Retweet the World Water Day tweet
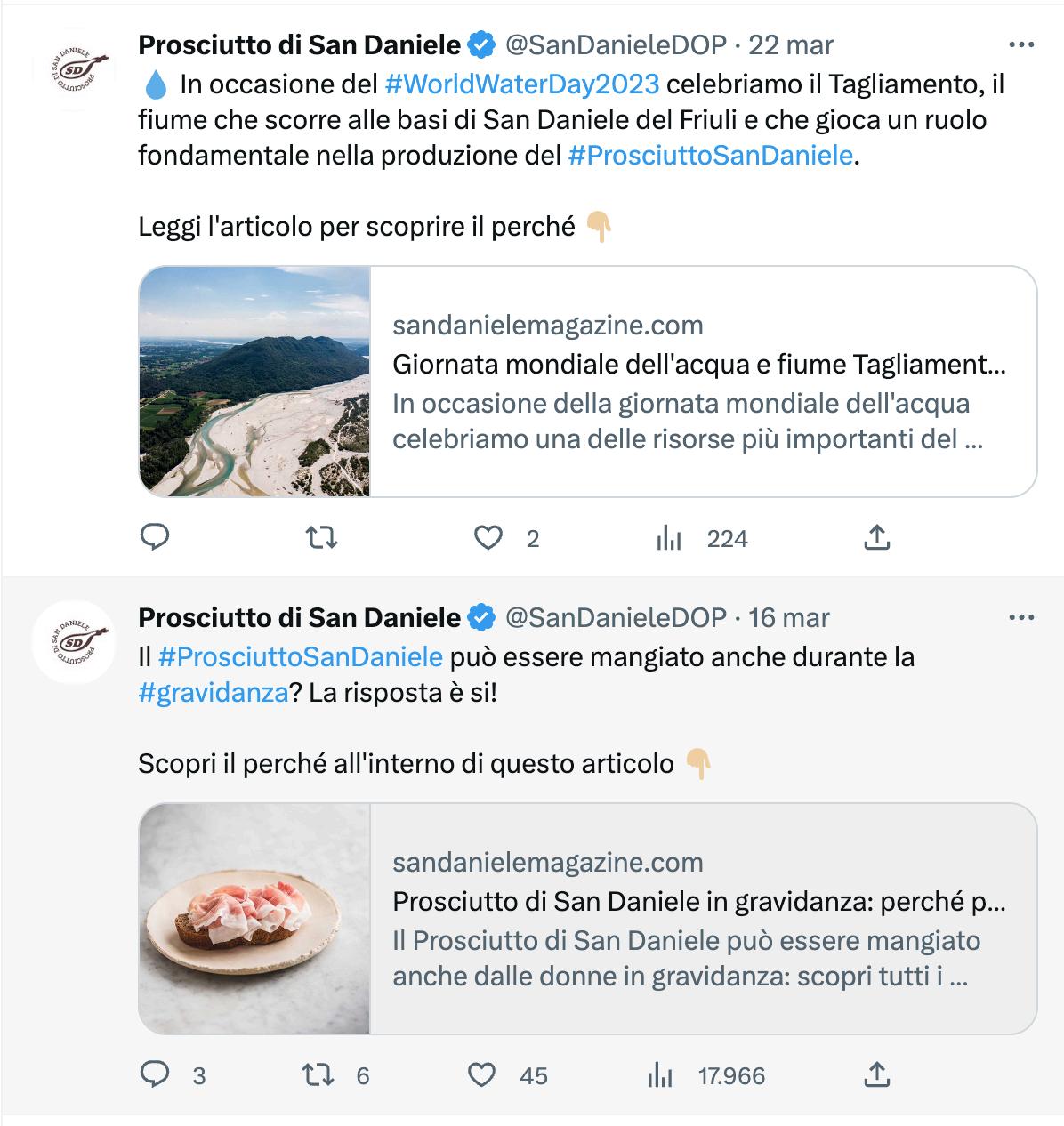This screenshot has width=1064, height=1126. 321,537
